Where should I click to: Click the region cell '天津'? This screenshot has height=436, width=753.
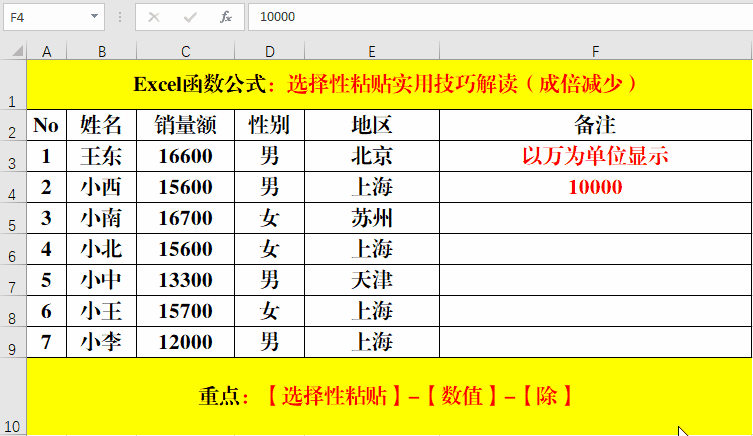[x=372, y=280]
